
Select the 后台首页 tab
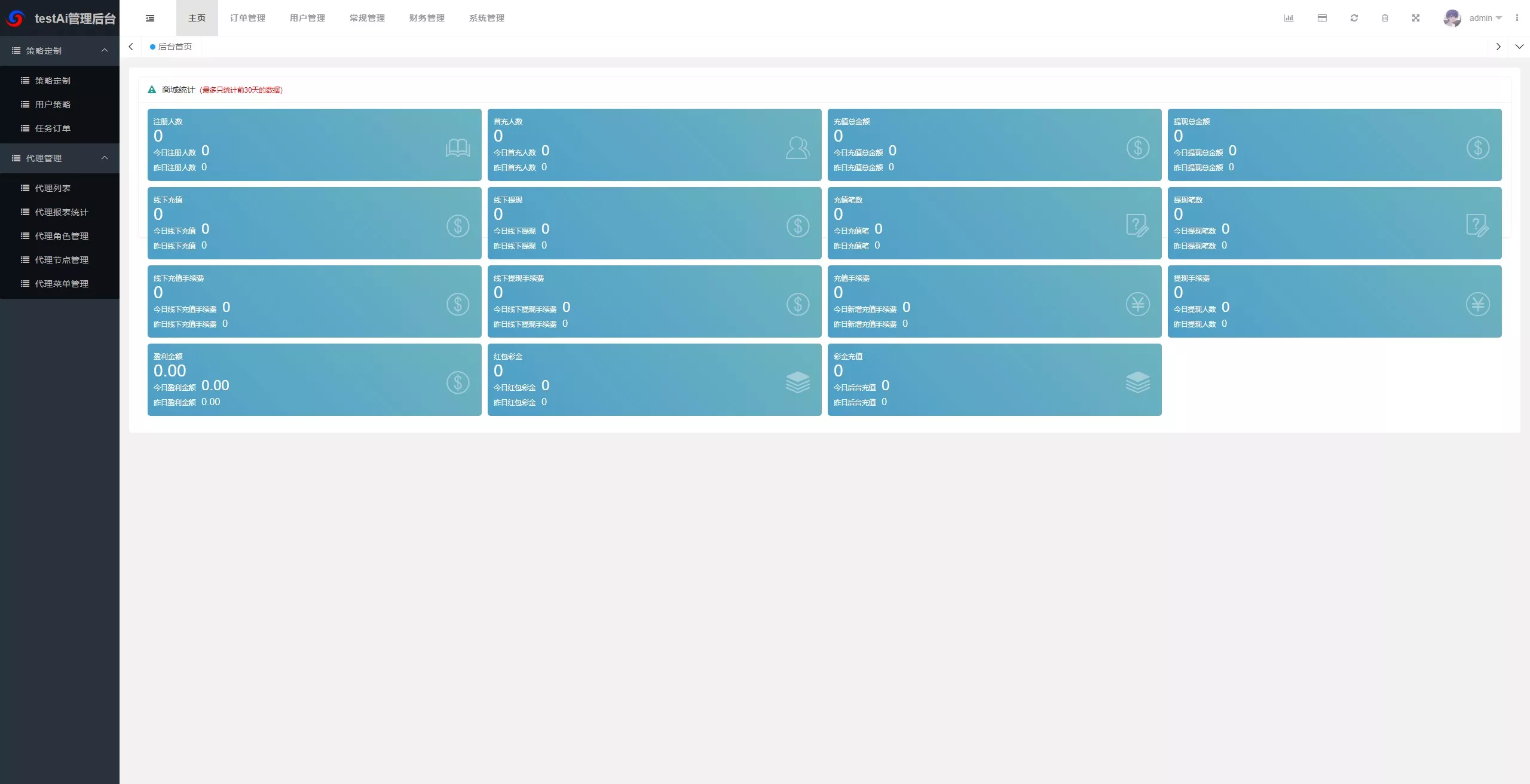click(172, 47)
